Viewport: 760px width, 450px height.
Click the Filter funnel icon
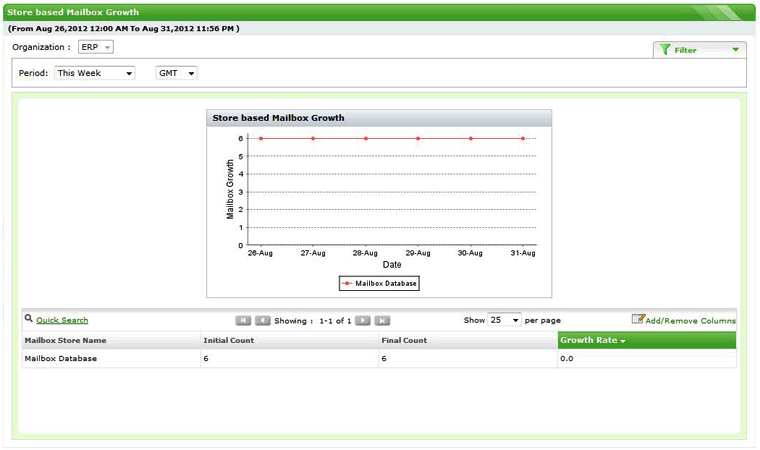(665, 49)
